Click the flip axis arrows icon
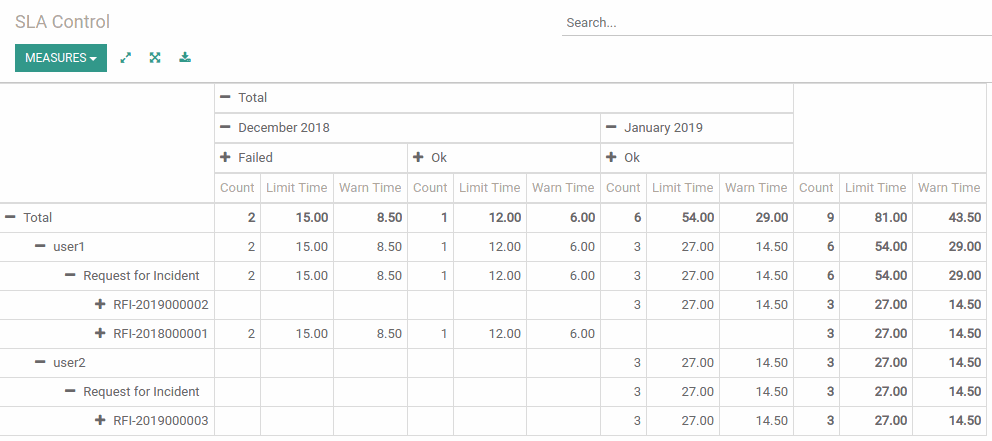992x441 pixels. click(x=126, y=58)
